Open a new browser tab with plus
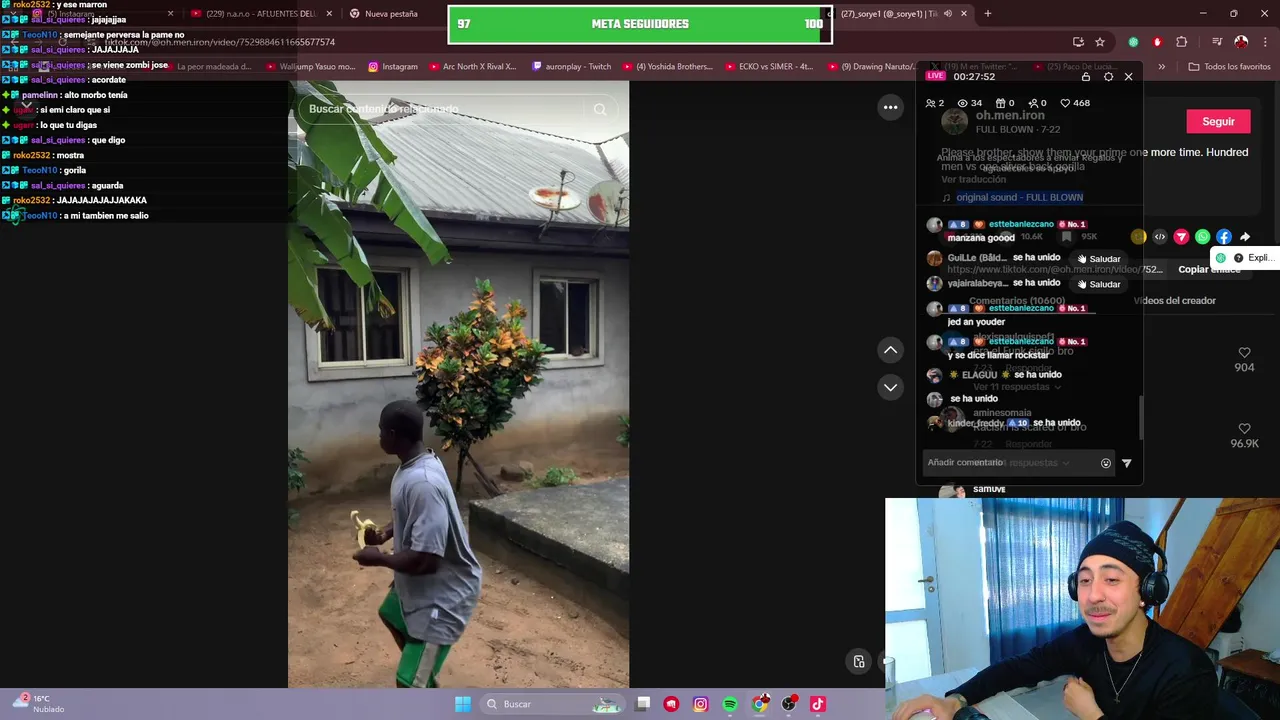 click(988, 14)
